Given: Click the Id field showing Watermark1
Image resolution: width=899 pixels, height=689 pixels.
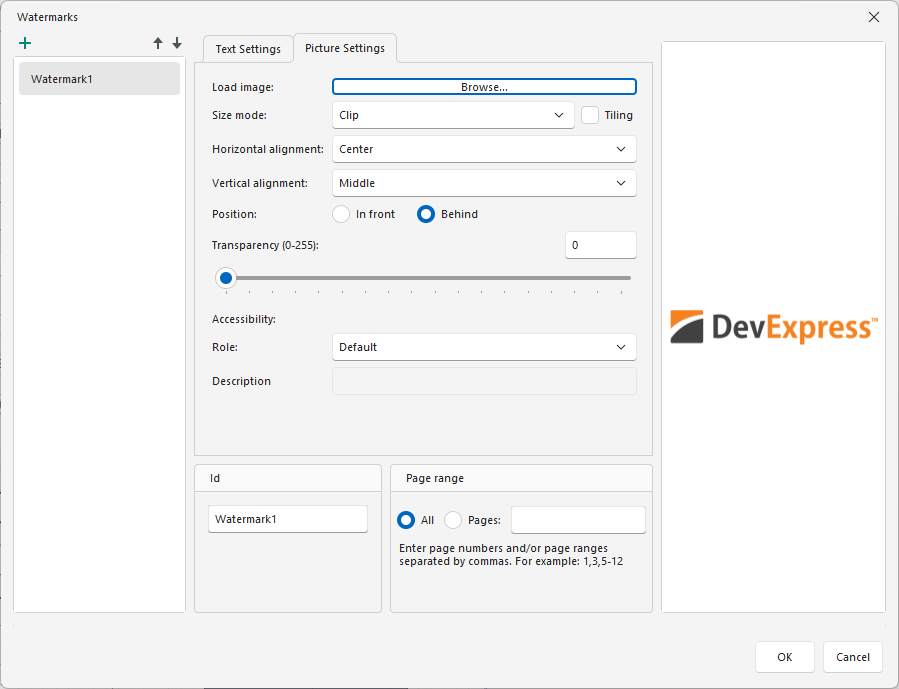Looking at the screenshot, I should [287, 519].
